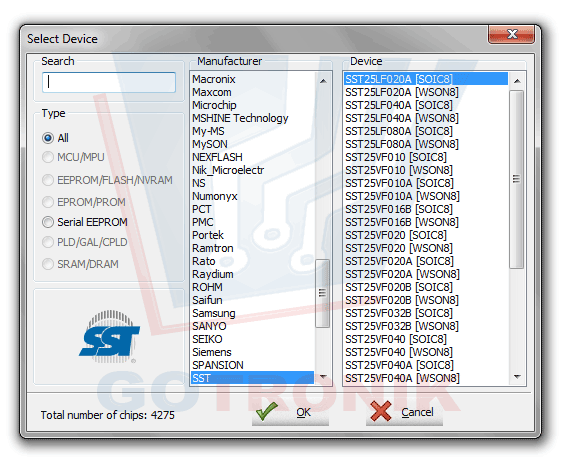Viewport: 572px width, 464px height.
Task: Dismiss dialog with the Cancel button
Action: 404,412
